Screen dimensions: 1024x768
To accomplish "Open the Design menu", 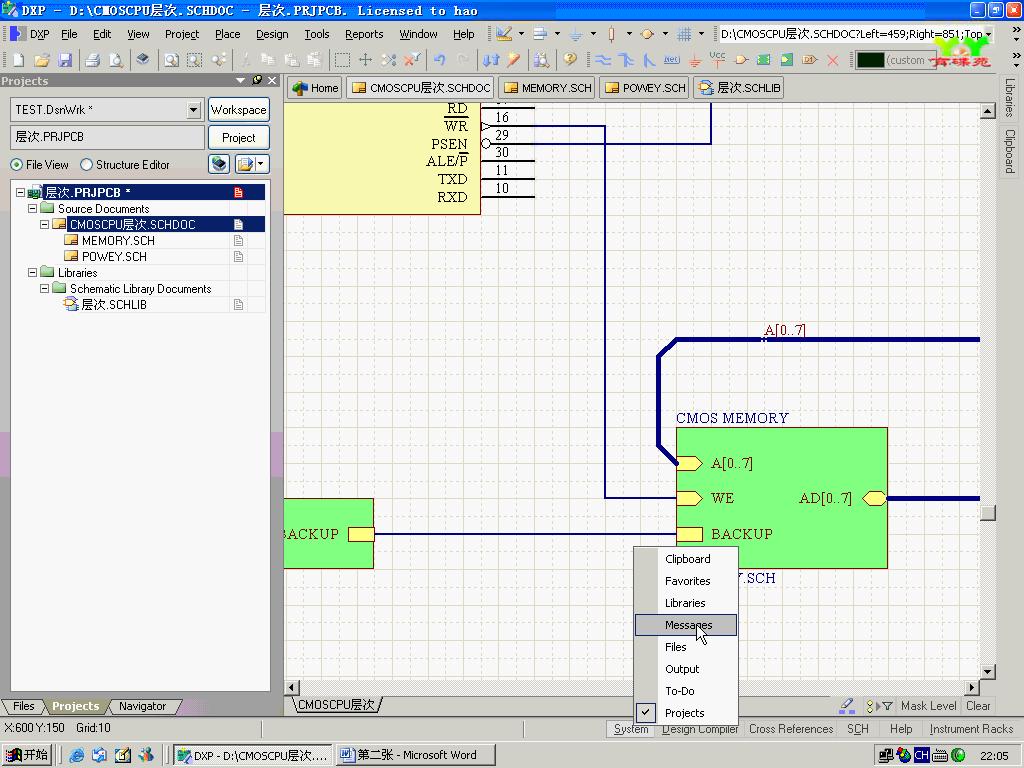I will coord(272,34).
